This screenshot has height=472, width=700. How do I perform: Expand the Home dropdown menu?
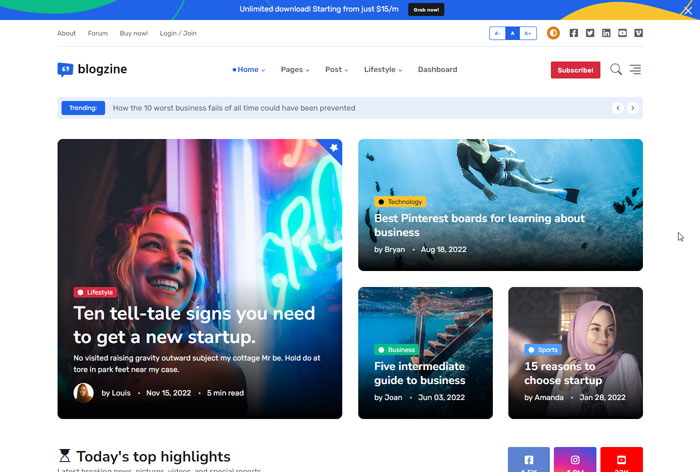pos(249,70)
